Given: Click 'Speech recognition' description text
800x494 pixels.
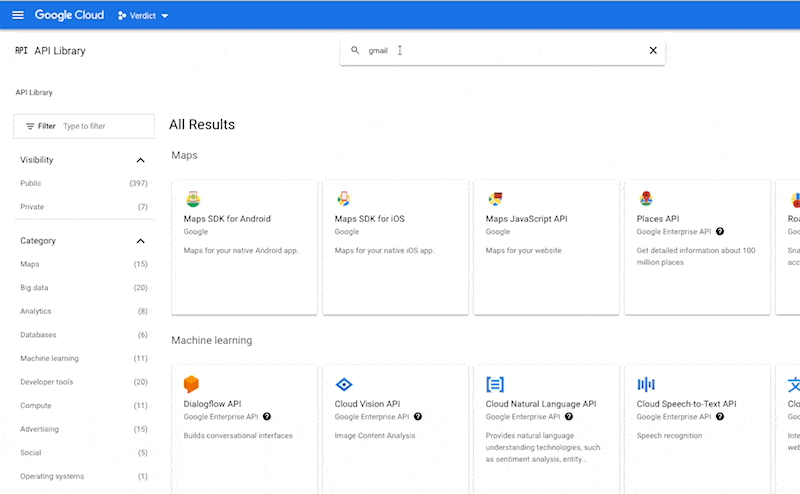Looking at the screenshot, I should tap(669, 436).
